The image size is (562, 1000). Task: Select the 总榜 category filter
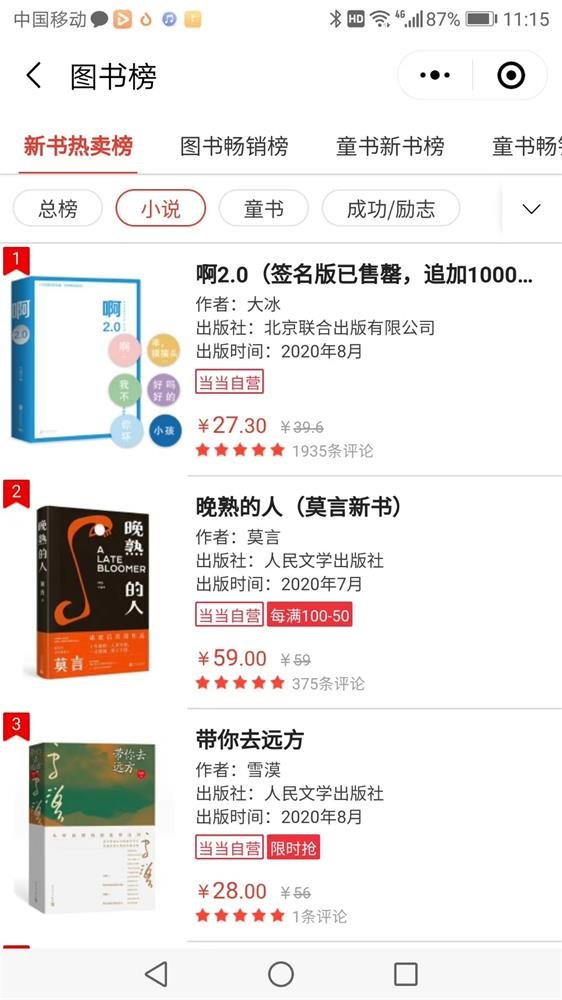point(58,209)
